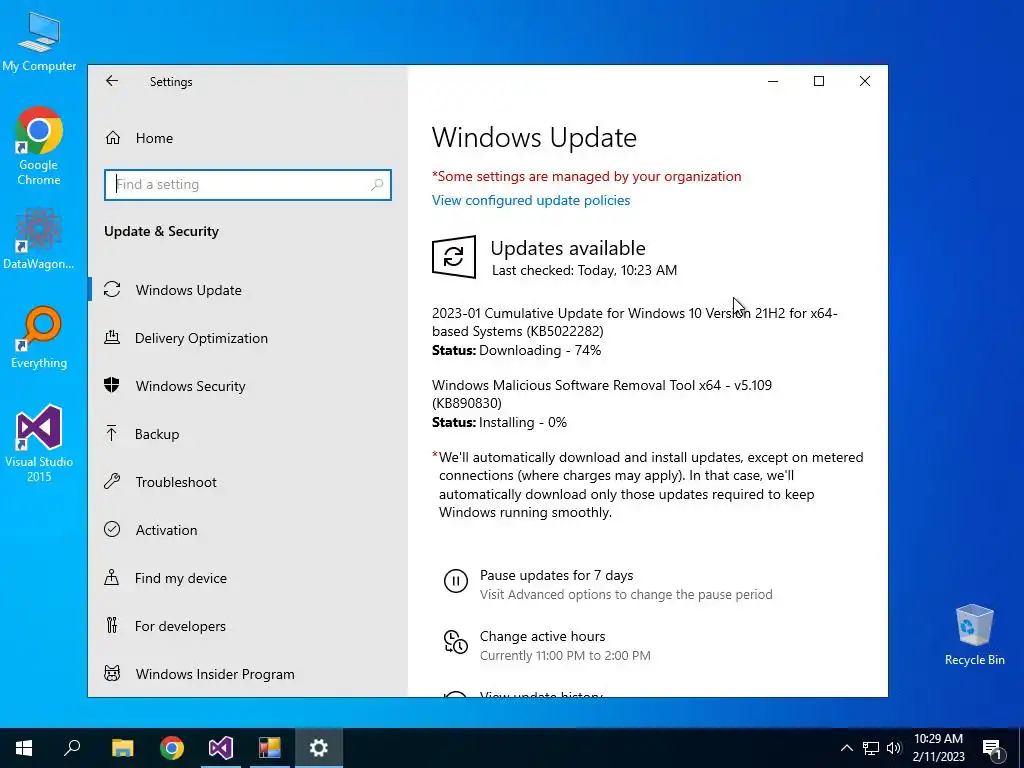This screenshot has height=768, width=1024.
Task: Click the managed by your organization notice
Action: click(586, 176)
